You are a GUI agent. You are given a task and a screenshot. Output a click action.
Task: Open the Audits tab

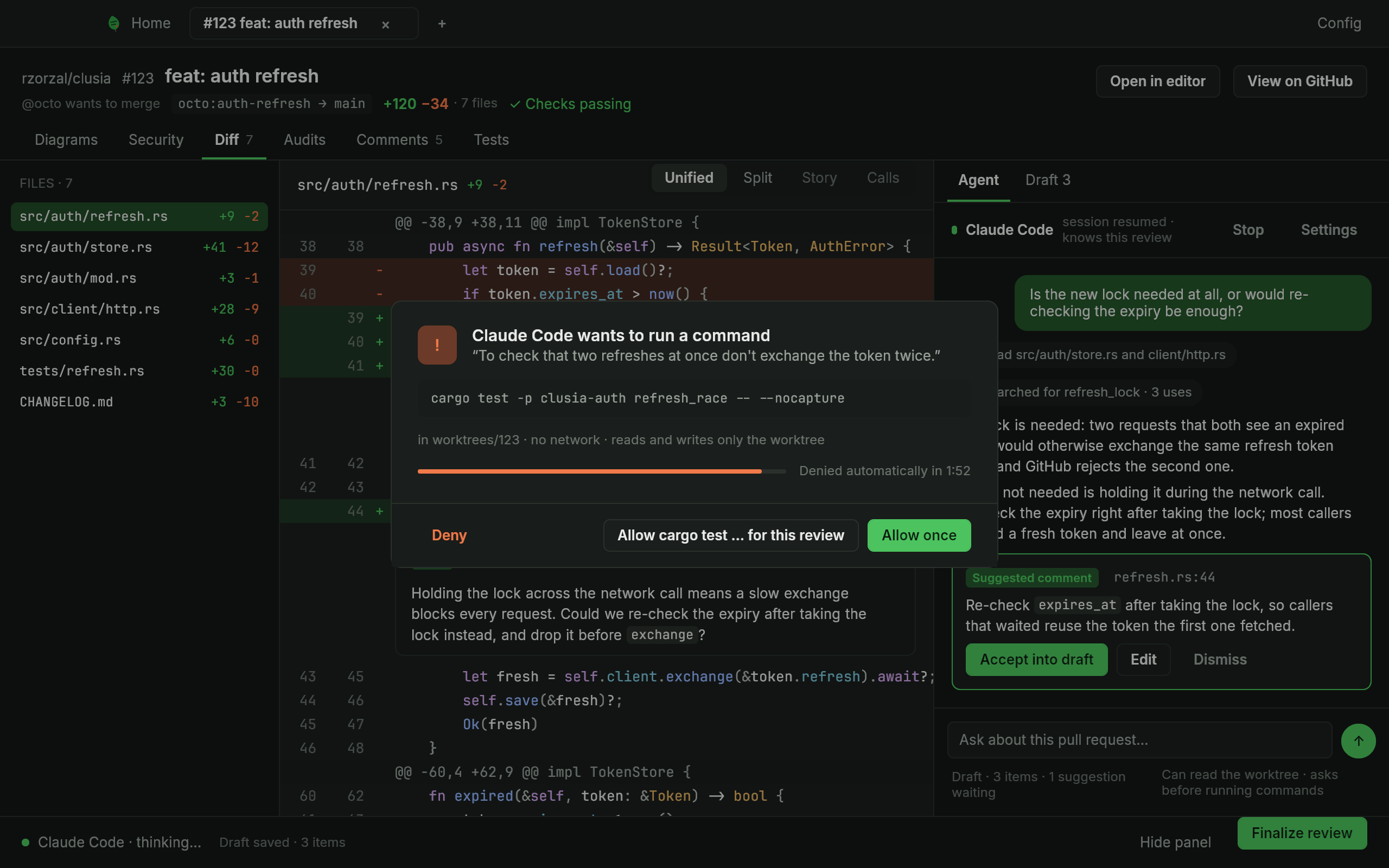304,139
